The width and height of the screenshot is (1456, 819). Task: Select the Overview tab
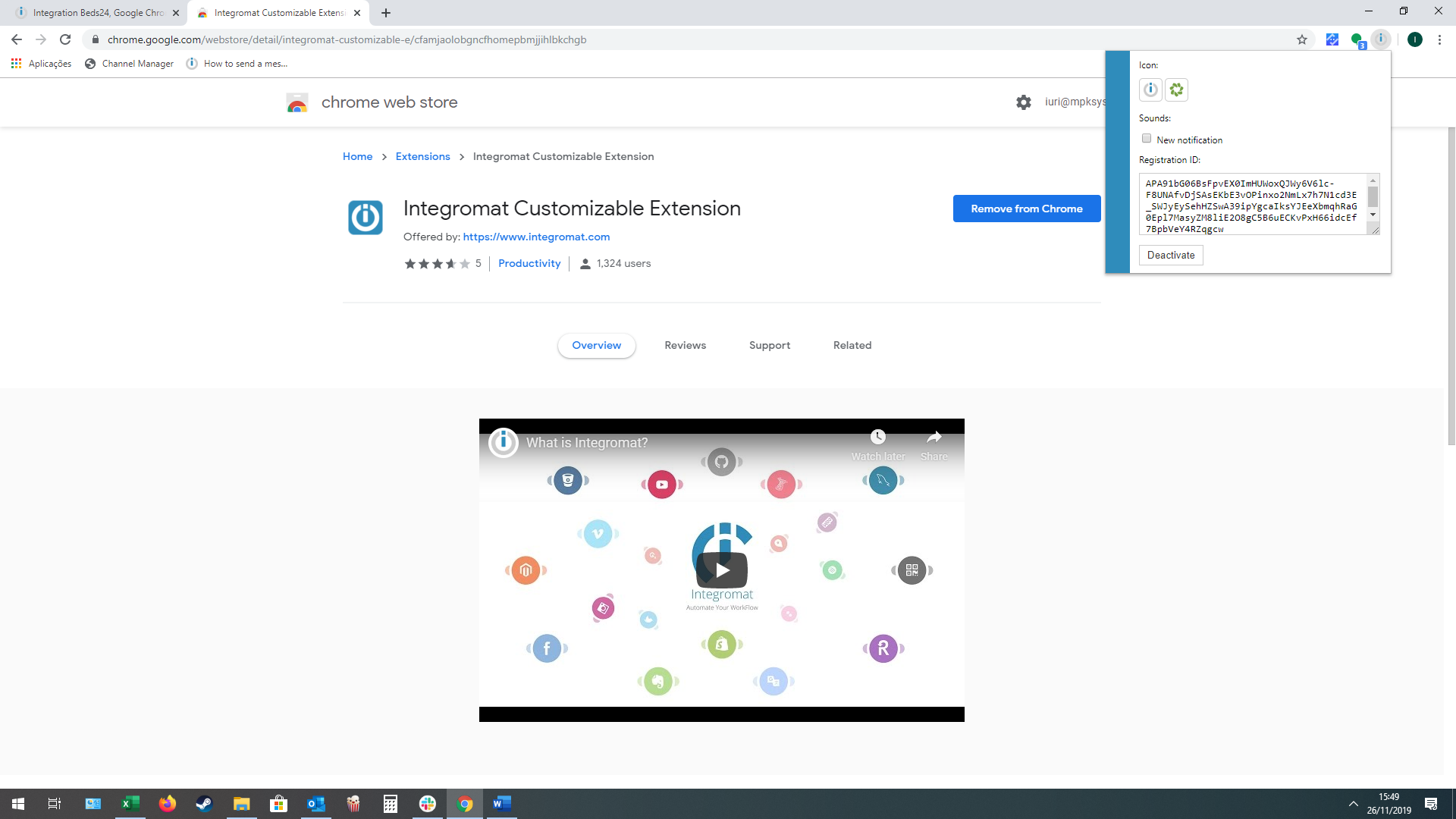point(596,345)
